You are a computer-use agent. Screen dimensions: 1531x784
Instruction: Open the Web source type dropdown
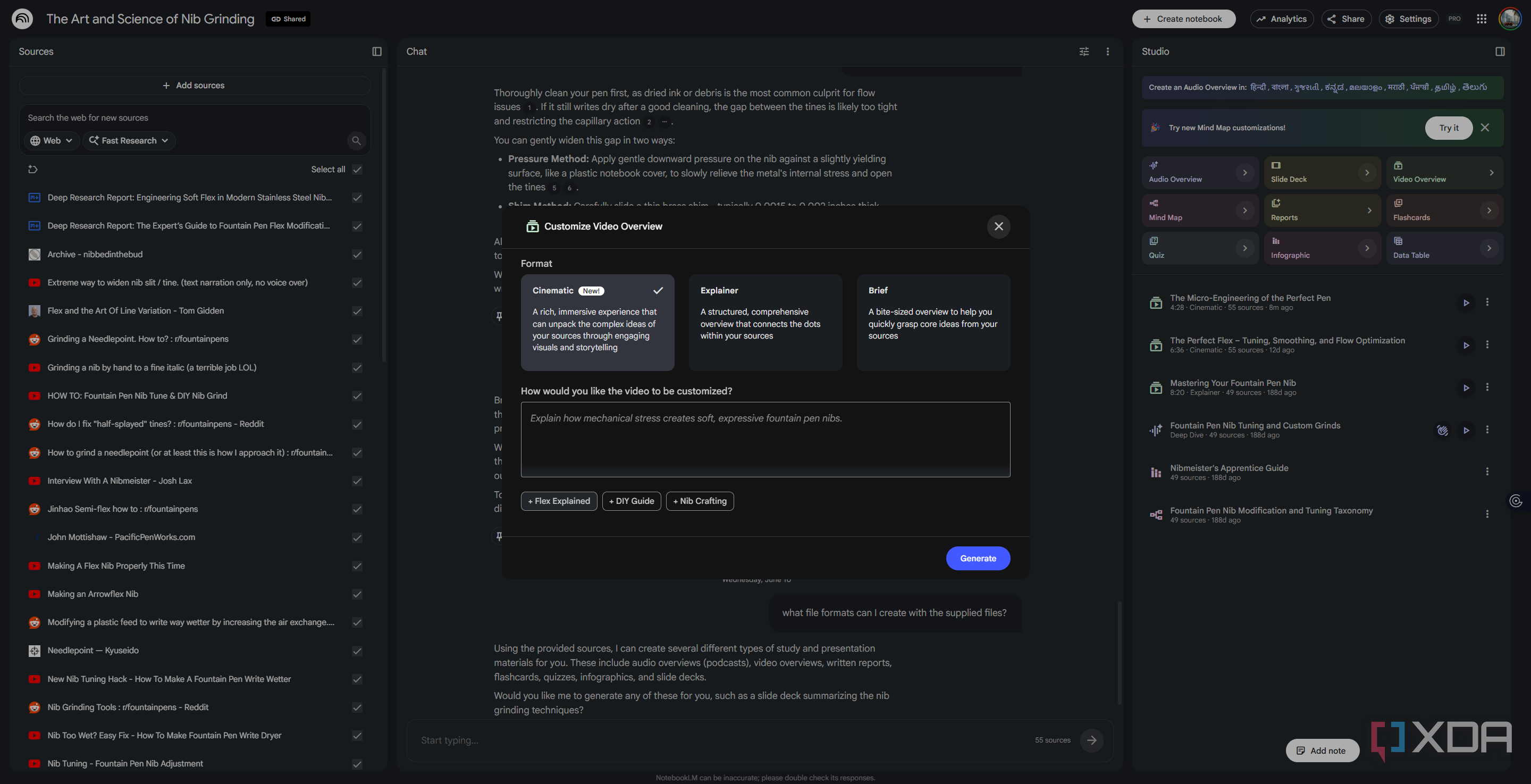pyautogui.click(x=52, y=141)
